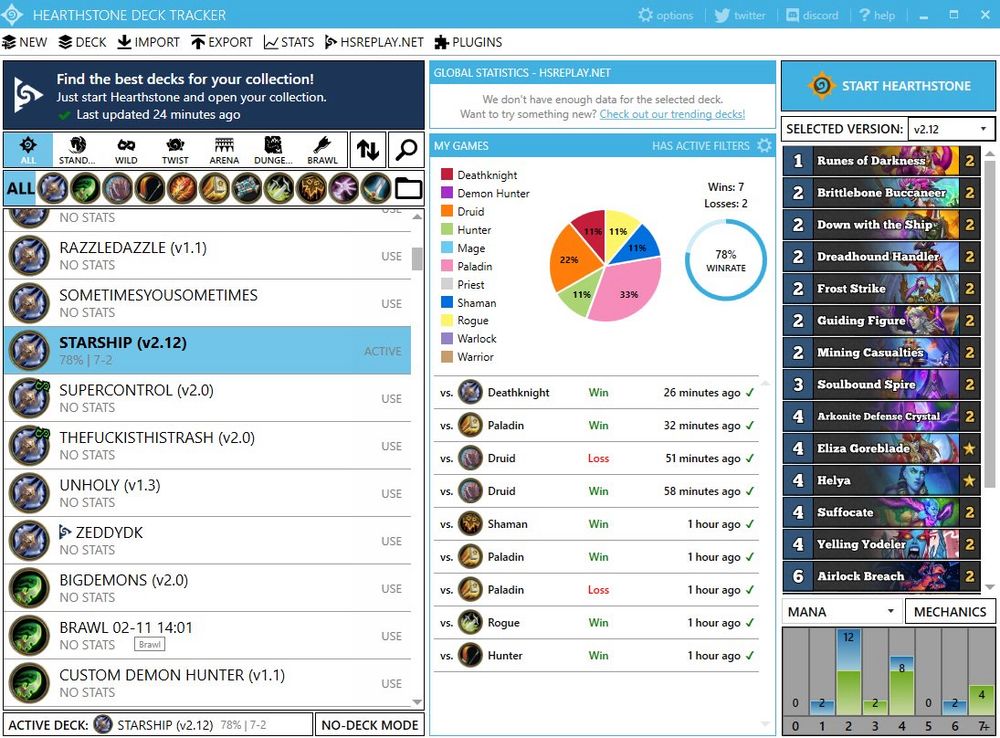Click the 'Find the best decks' banner
This screenshot has width=1000, height=738.
214,96
